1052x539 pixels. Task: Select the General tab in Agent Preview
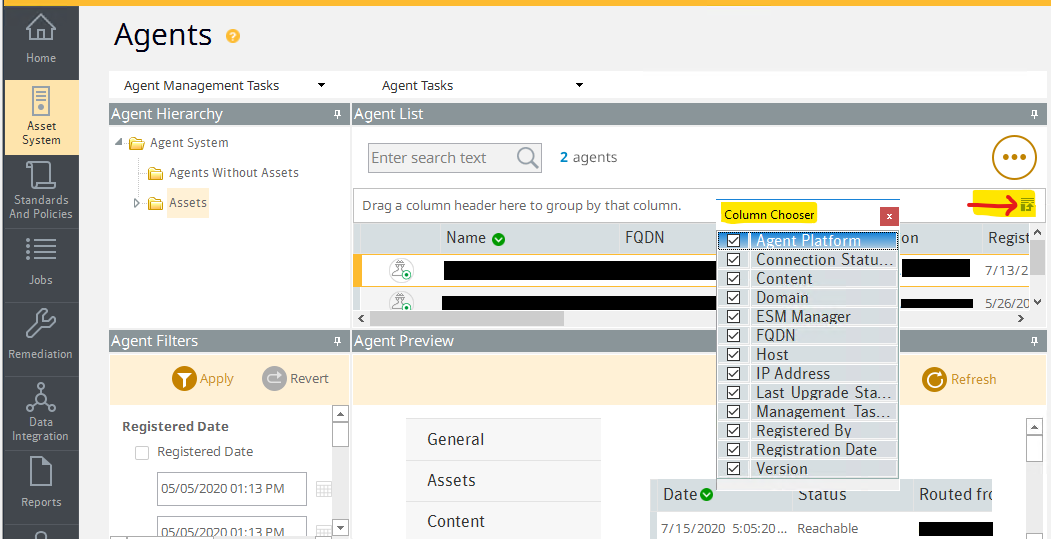coord(456,439)
